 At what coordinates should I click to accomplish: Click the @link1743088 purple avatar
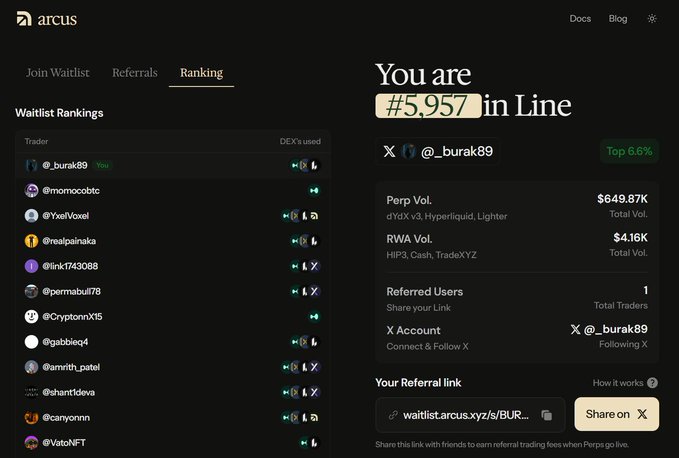31,266
